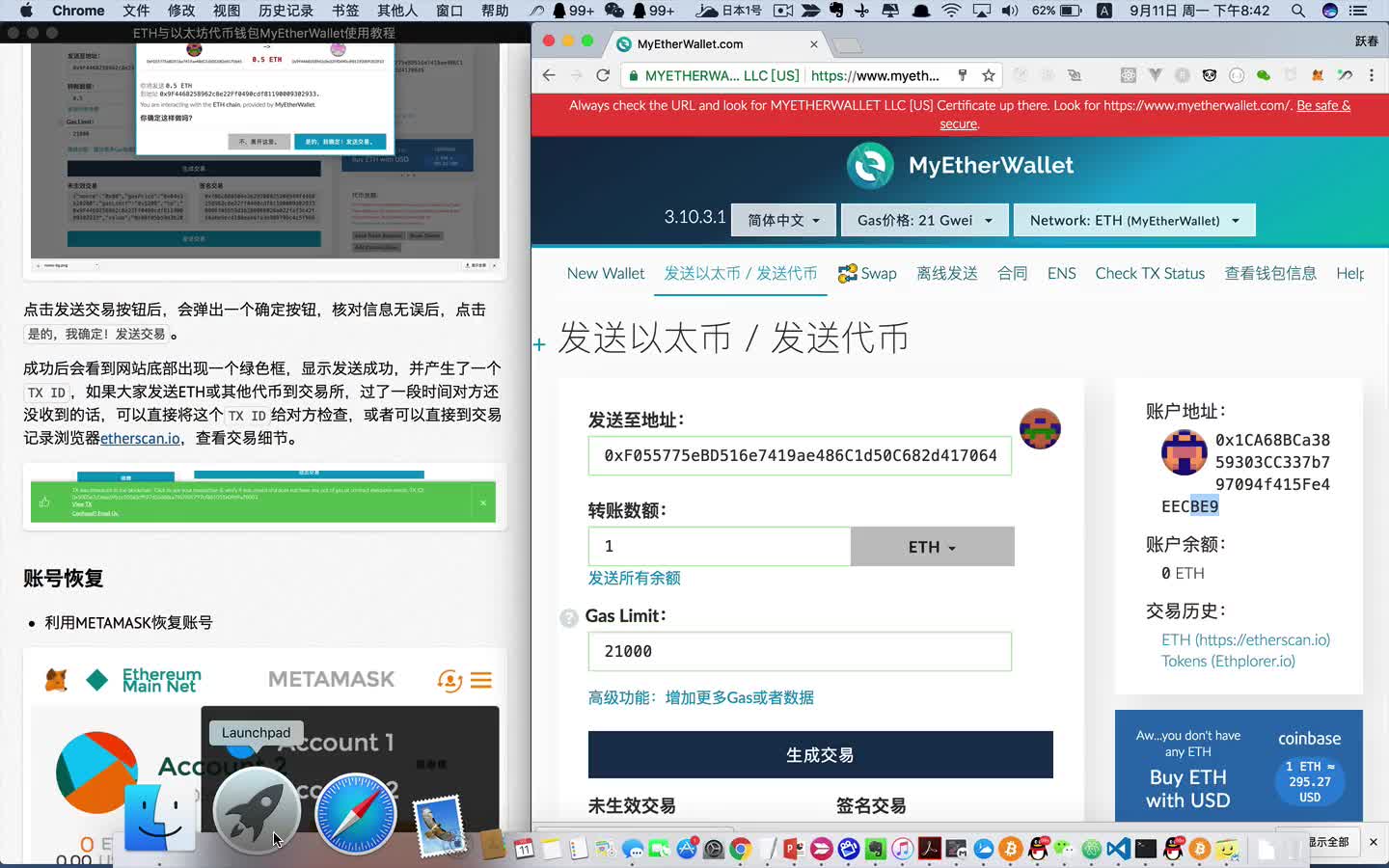Switch to the ENS tab
Image resolution: width=1389 pixels, height=868 pixels.
[1062, 274]
